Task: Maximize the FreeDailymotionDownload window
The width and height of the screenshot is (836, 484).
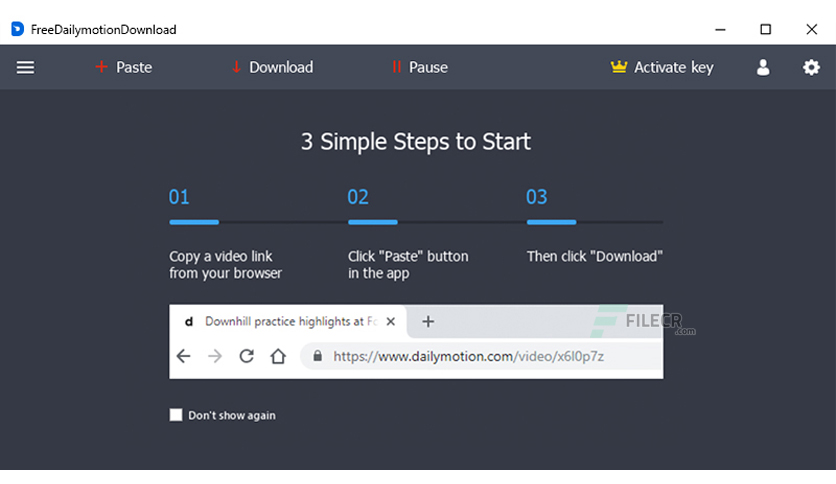Action: point(766,29)
